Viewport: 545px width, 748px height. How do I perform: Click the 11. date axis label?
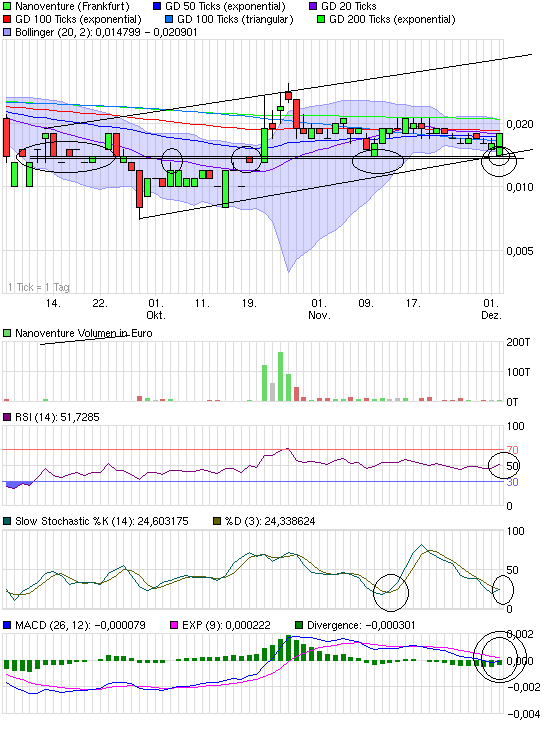coord(202,303)
